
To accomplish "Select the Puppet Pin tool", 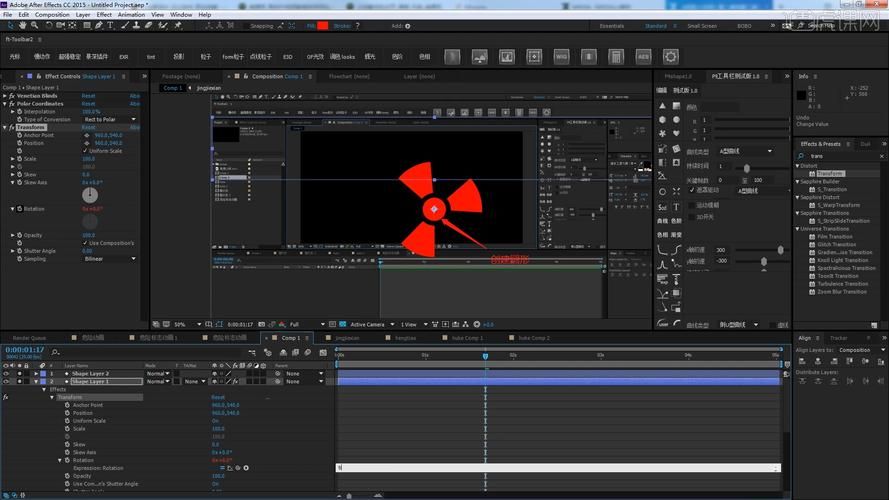I will 177,26.
